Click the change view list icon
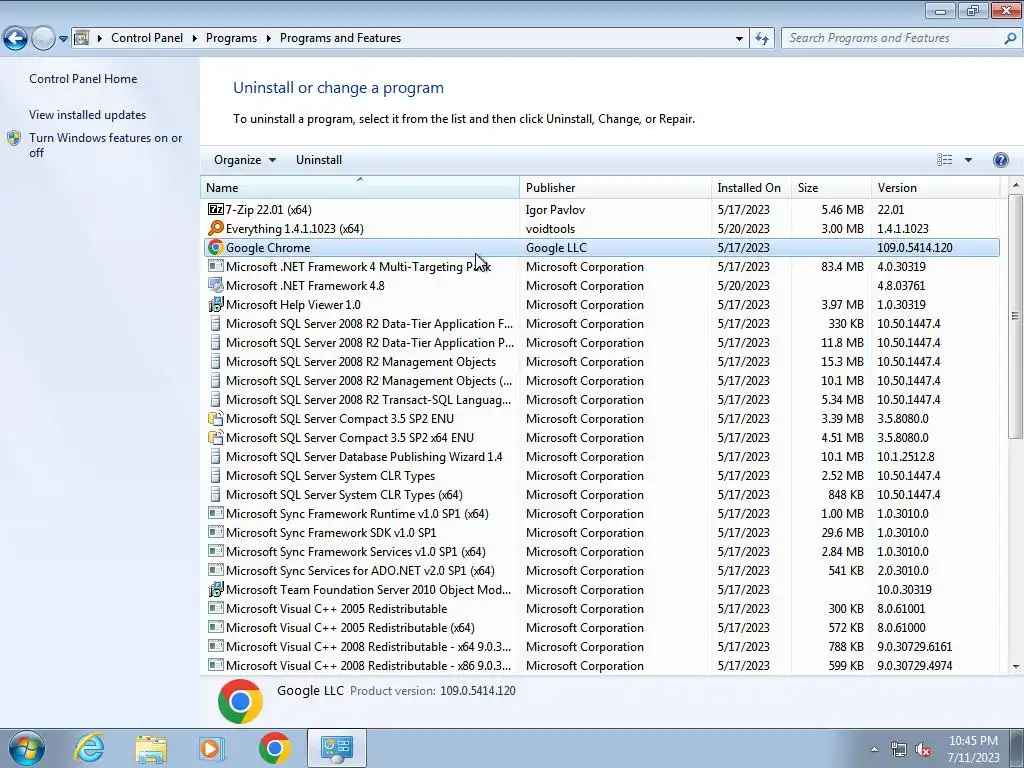The width and height of the screenshot is (1024, 768). coord(944,160)
